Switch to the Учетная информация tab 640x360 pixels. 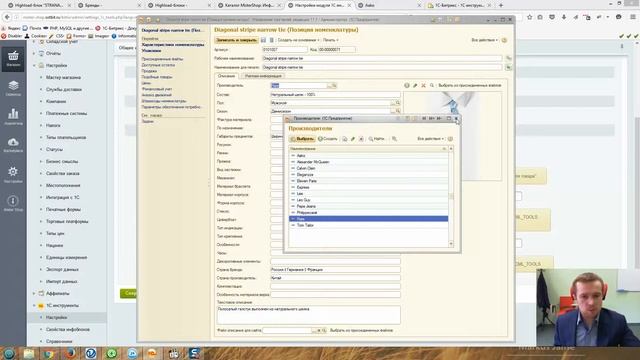(x=263, y=76)
